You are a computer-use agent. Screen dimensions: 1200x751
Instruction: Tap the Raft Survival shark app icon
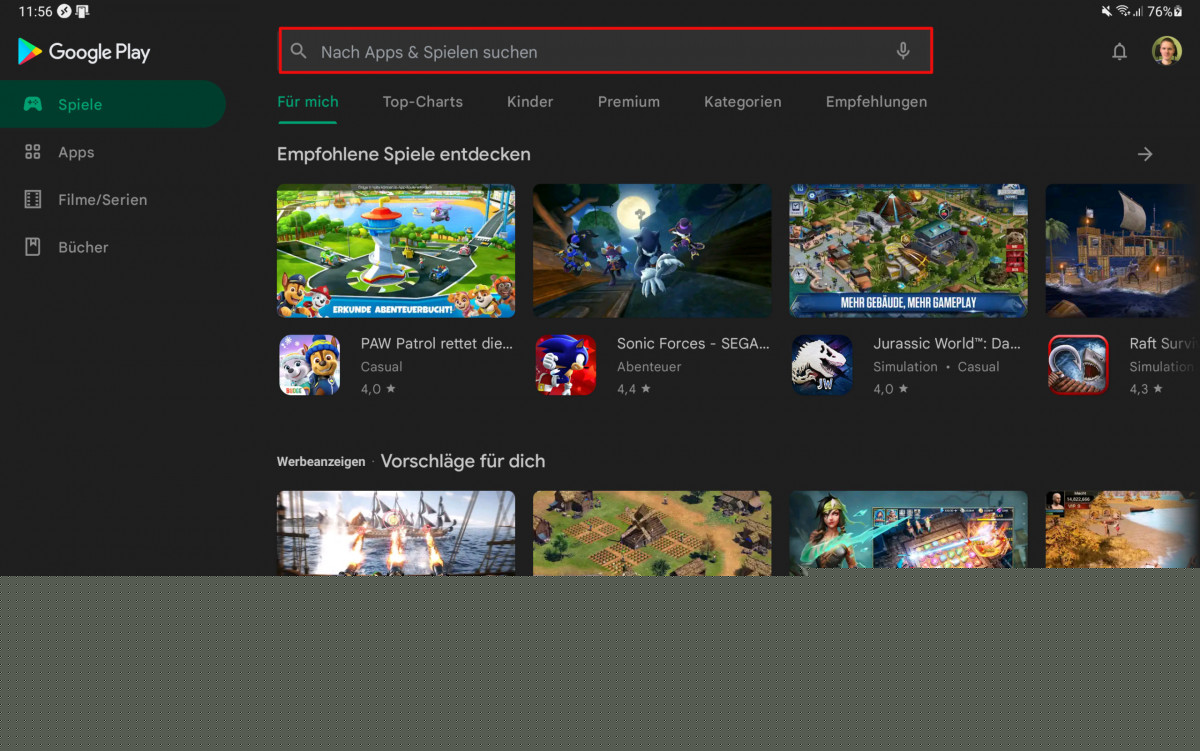[1078, 365]
